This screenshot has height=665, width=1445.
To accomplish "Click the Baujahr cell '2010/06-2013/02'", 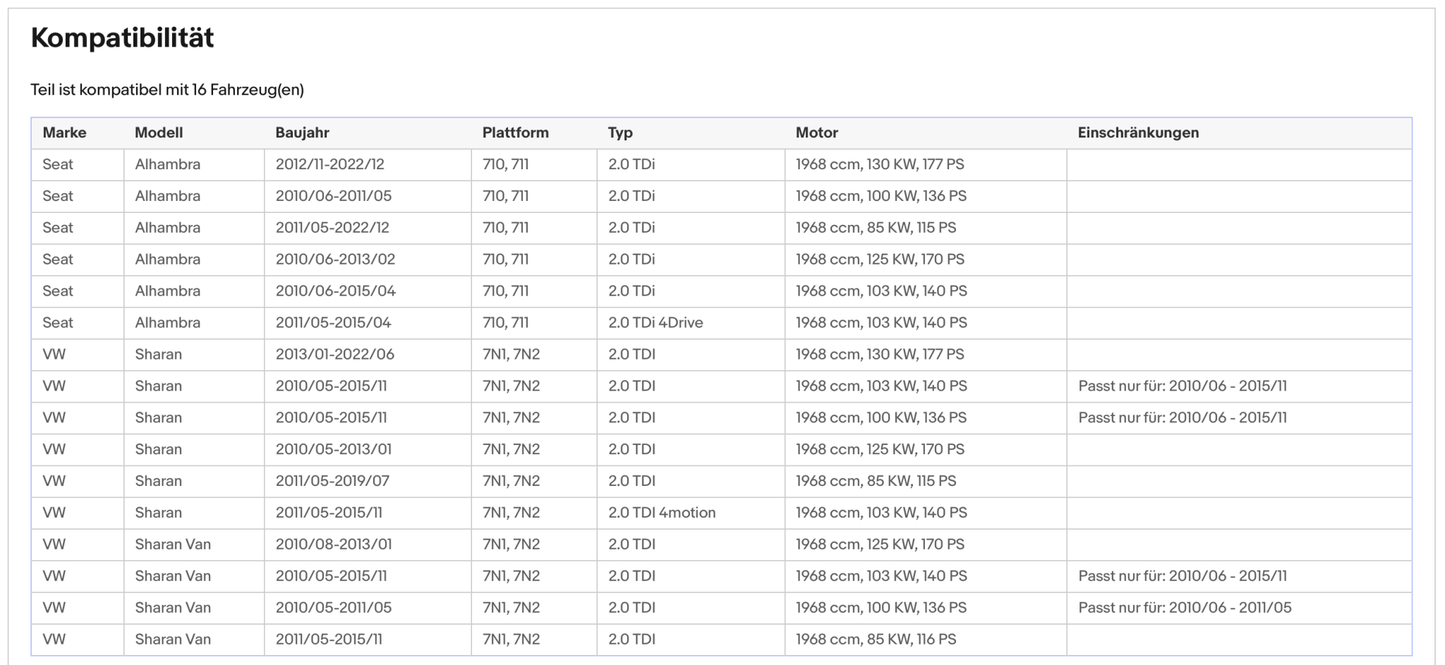I will click(335, 260).
